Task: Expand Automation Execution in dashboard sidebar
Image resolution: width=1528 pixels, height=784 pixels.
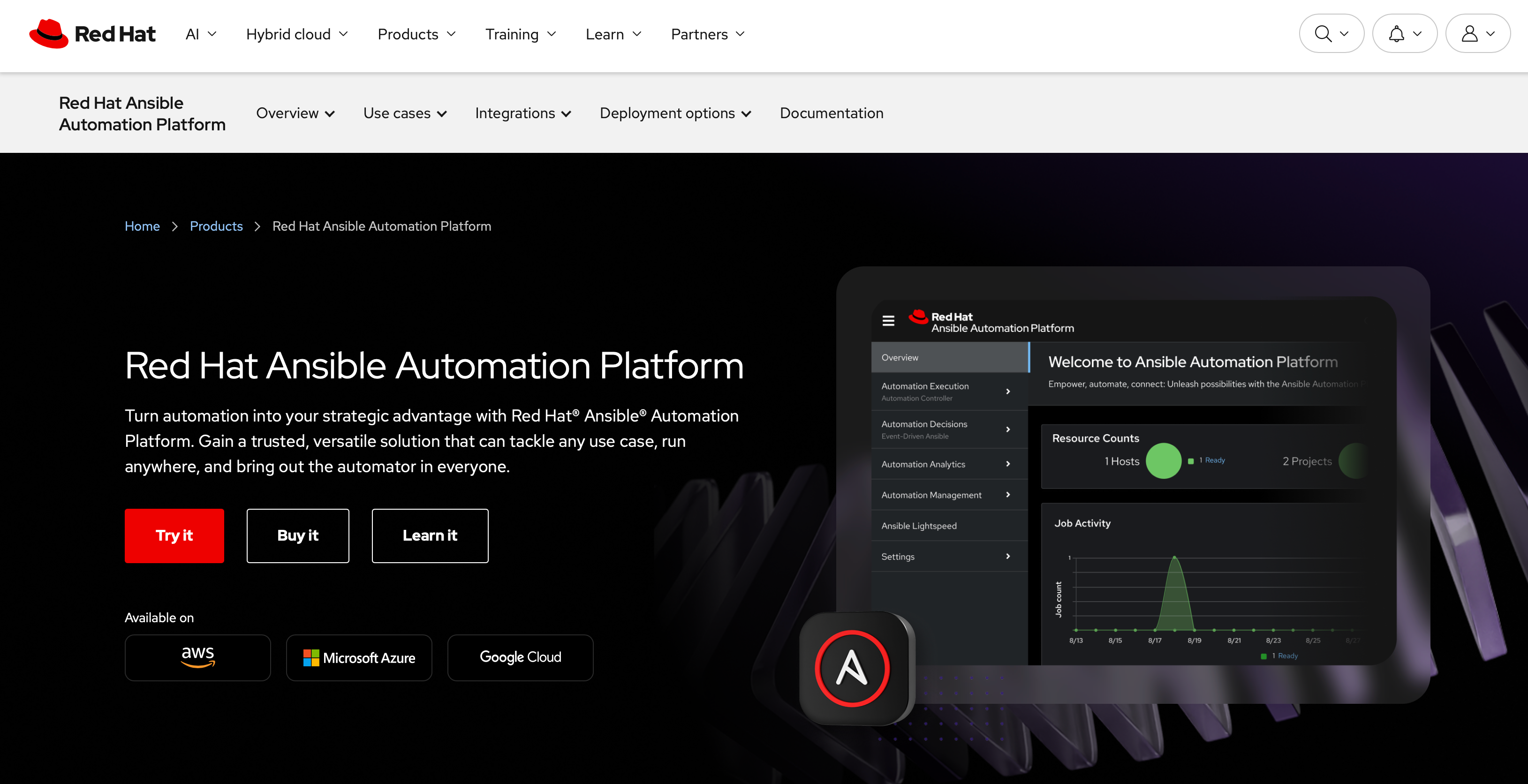Action: 950,392
